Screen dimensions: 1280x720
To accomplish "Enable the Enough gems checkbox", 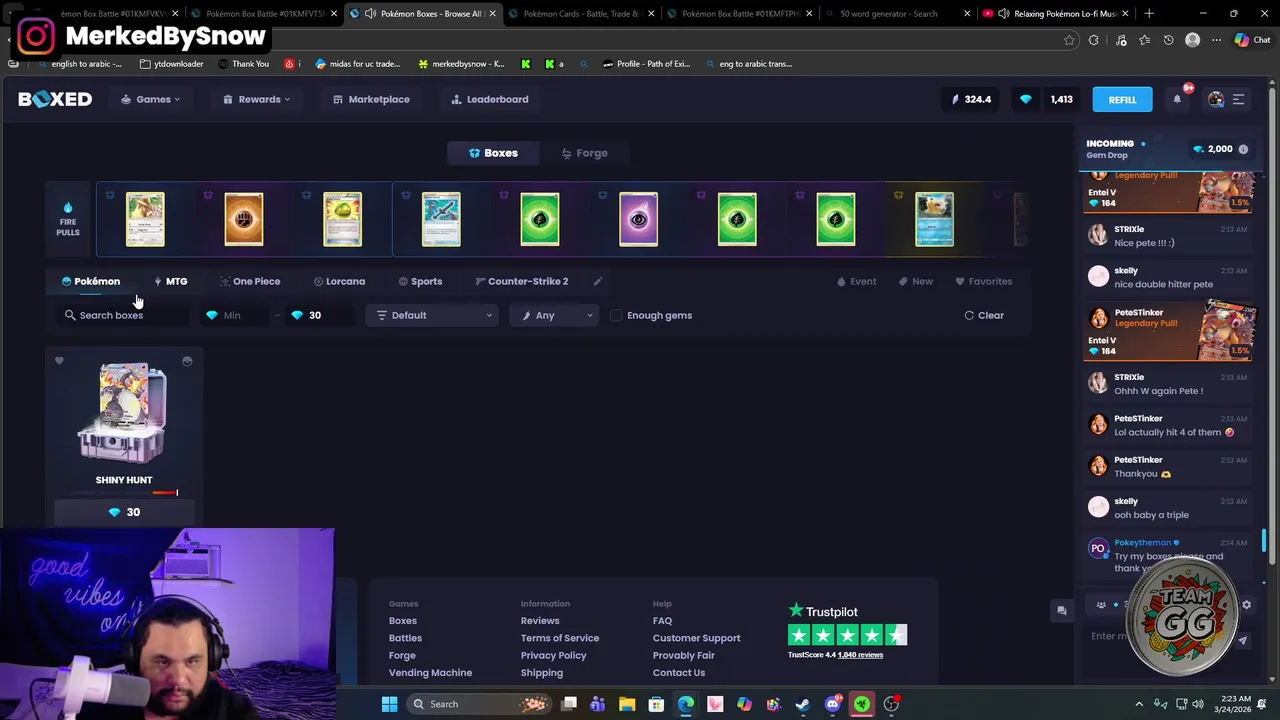I will click(616, 315).
